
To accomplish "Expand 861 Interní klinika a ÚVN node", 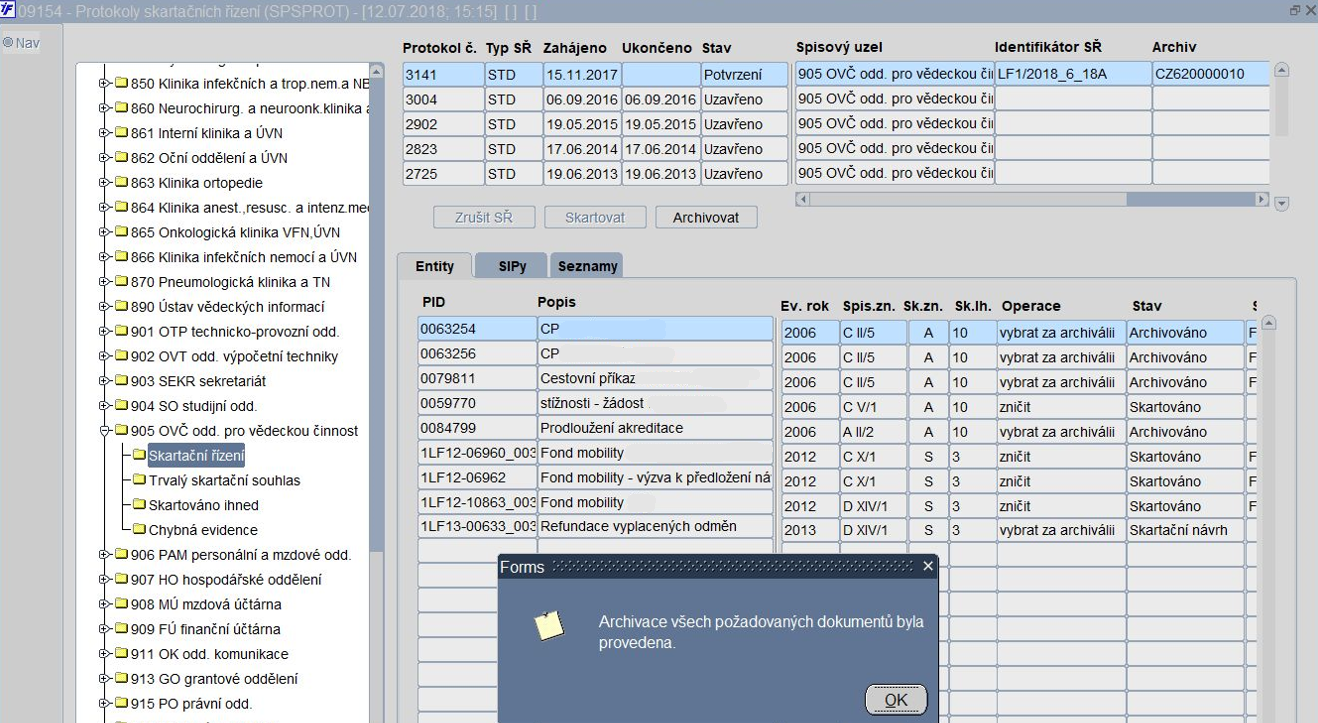I will [104, 133].
